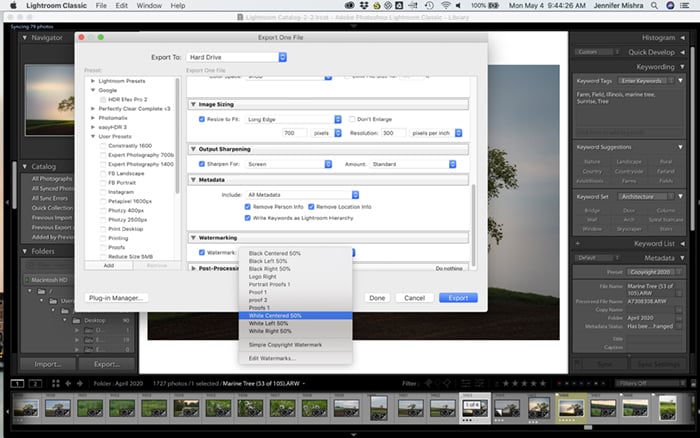700x438 pixels.
Task: Expand the Keyword List panel
Action: tap(682, 243)
